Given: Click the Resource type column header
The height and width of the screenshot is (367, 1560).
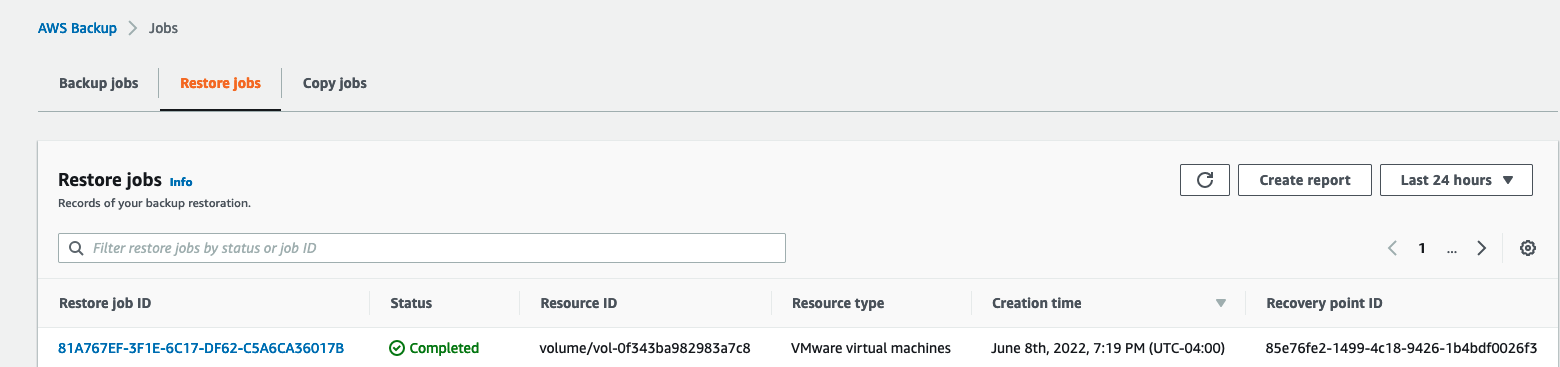Looking at the screenshot, I should 838,303.
